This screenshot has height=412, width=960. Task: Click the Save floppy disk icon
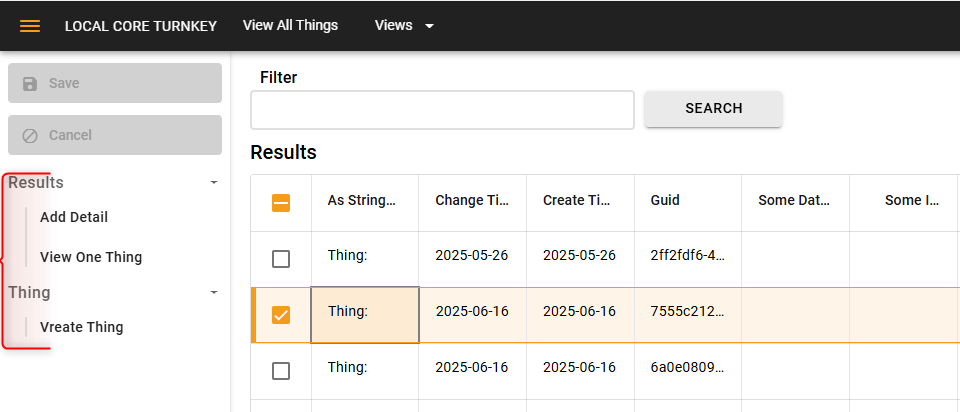(29, 83)
